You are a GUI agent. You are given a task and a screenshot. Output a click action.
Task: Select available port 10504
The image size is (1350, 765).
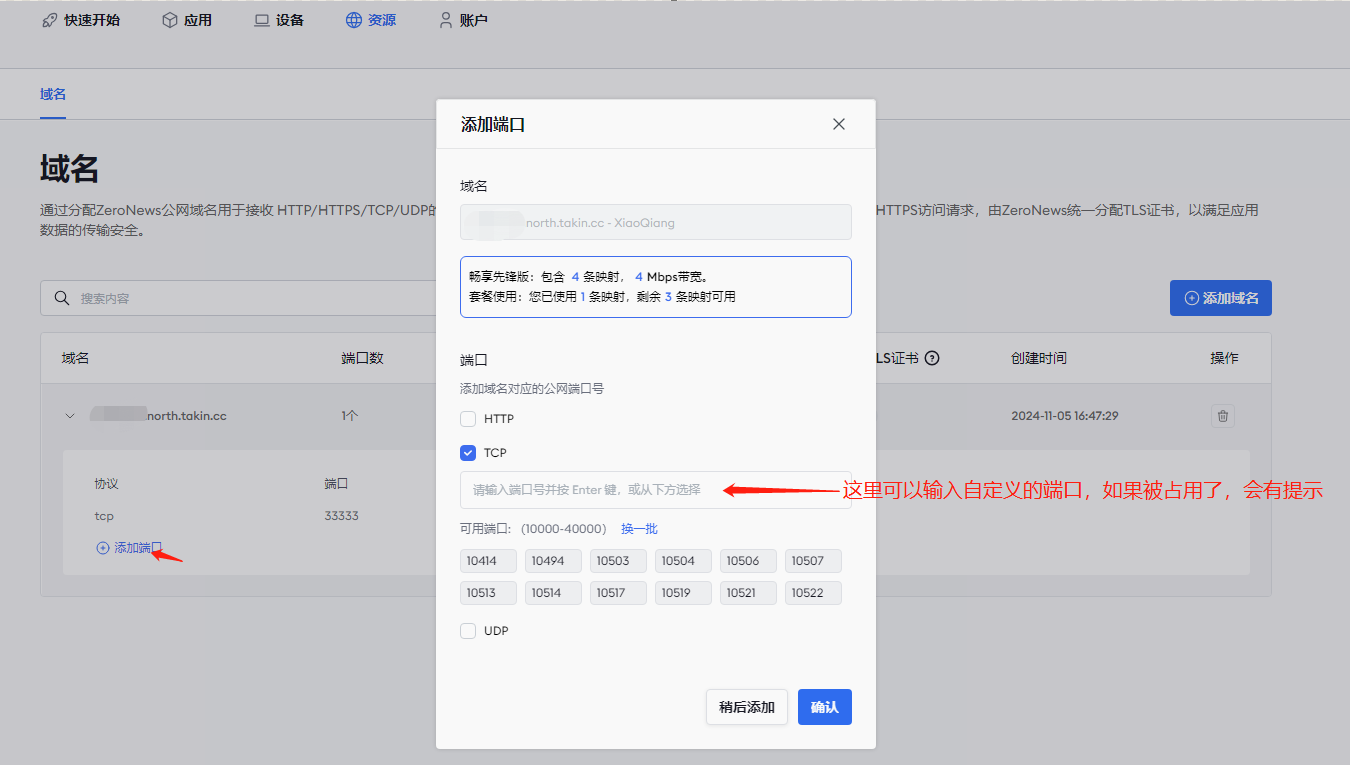coord(684,561)
